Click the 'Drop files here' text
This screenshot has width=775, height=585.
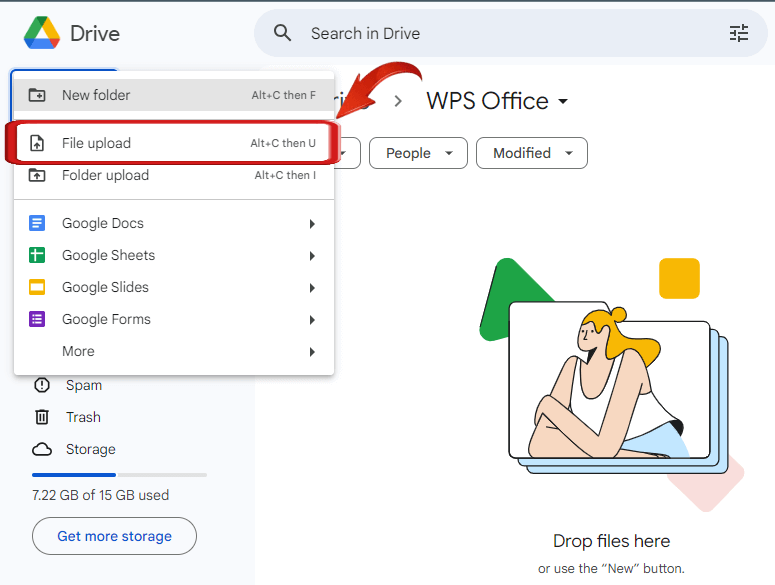click(x=611, y=541)
